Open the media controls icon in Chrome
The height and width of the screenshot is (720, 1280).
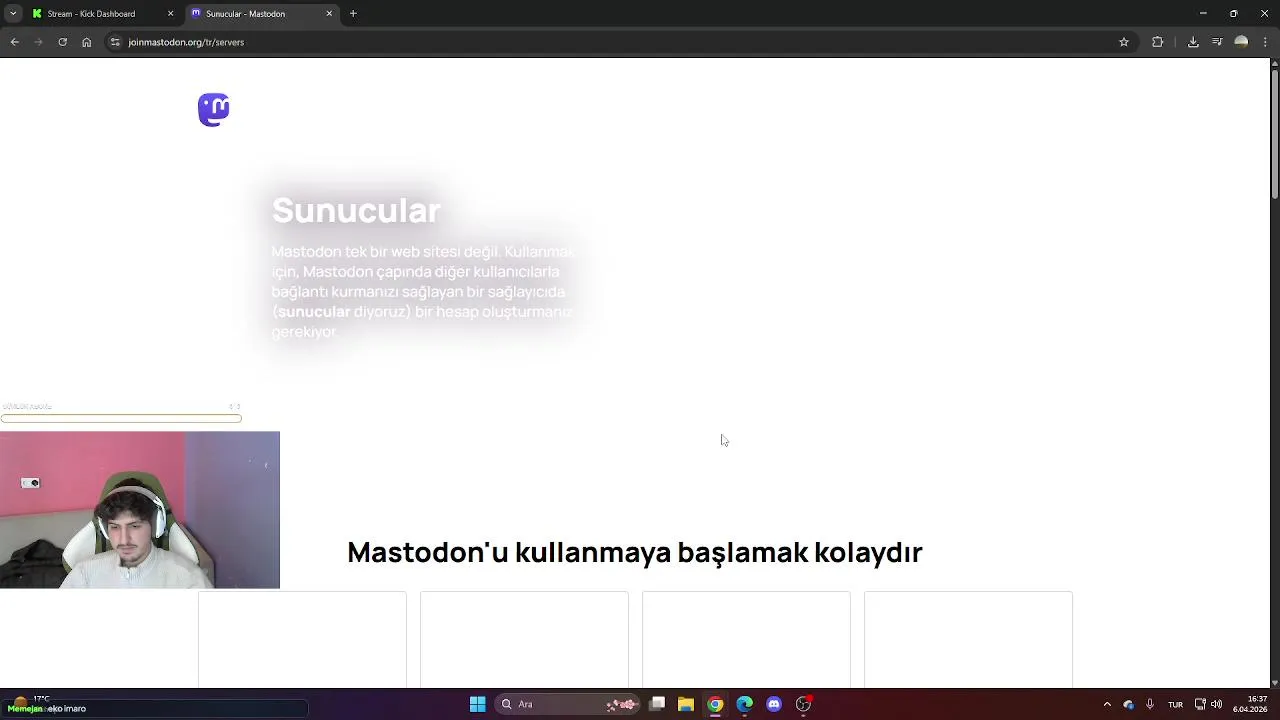tap(1217, 42)
